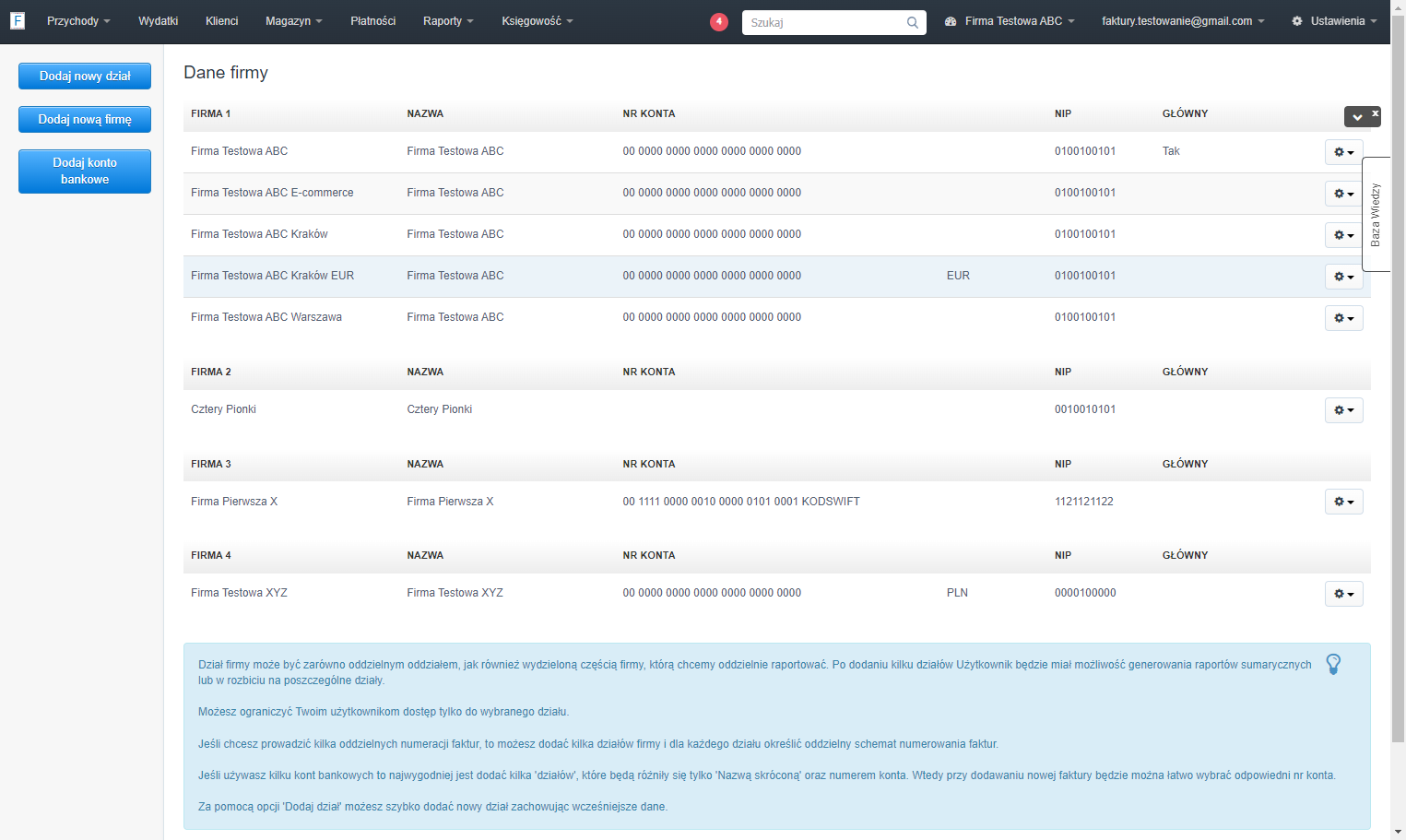Expand the Raporty menu
Viewport: 1406px width, 840px height.
point(448,21)
